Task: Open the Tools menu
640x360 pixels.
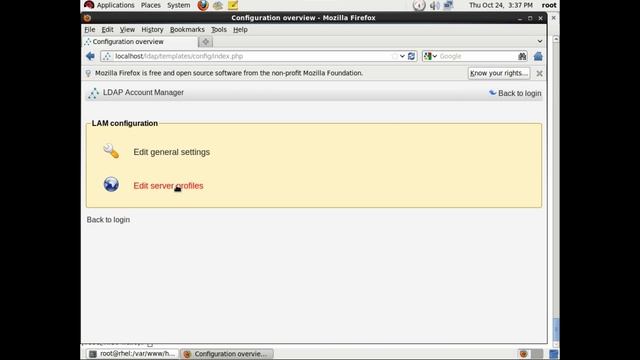Action: 219,29
